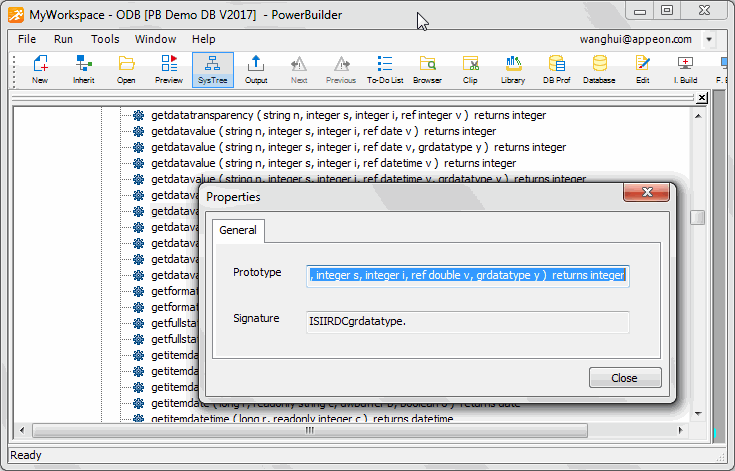Launch the Browser tool
735x471 pixels.
pos(428,69)
